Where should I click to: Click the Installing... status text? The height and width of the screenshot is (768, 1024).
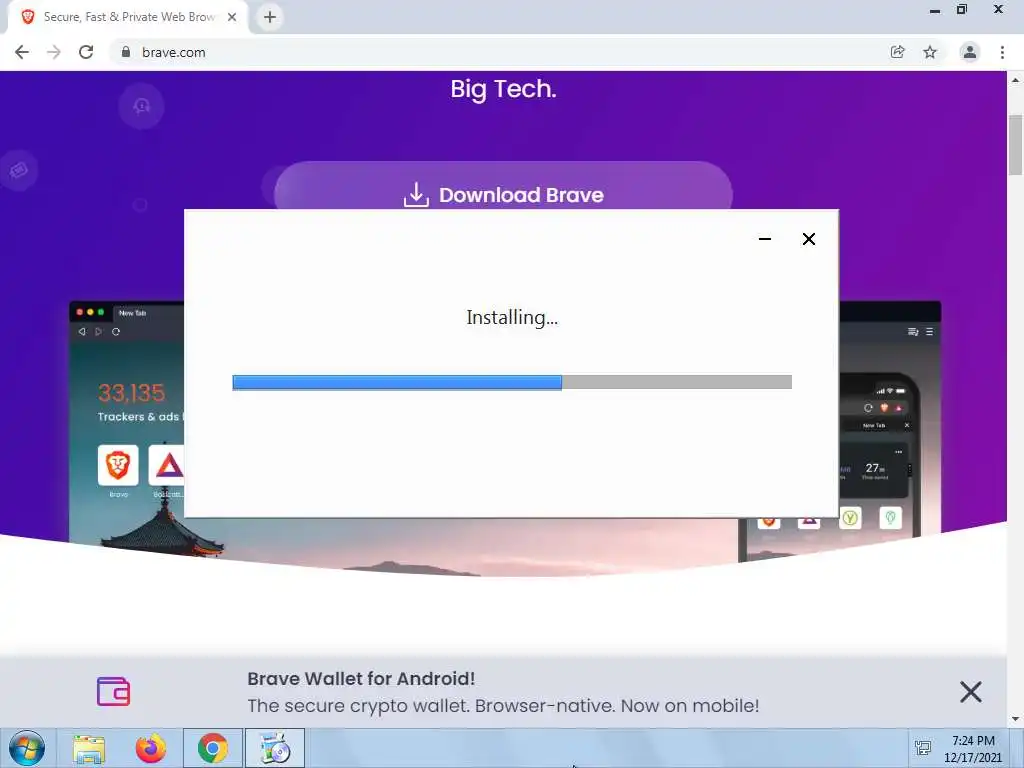pyautogui.click(x=512, y=317)
